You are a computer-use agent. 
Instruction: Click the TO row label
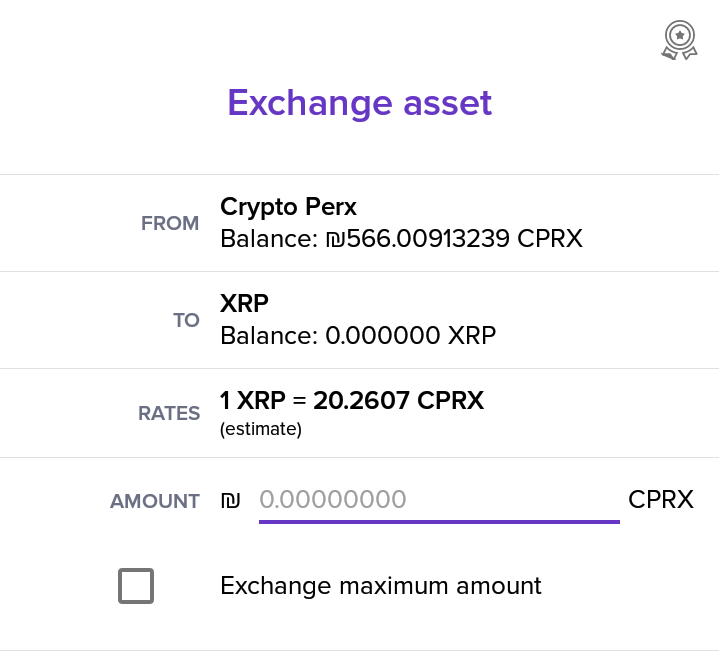186,320
